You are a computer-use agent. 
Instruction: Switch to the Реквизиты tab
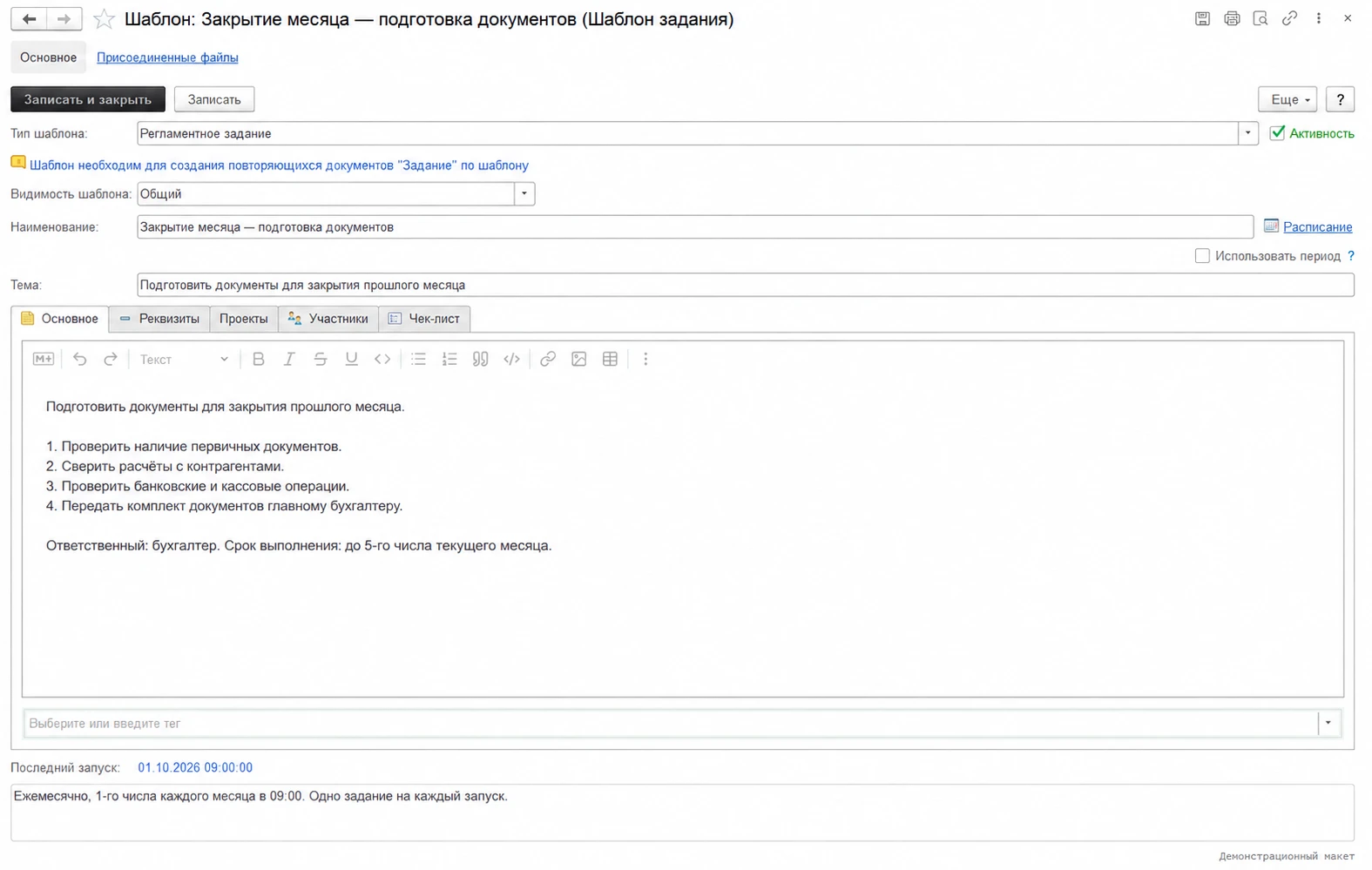159,319
